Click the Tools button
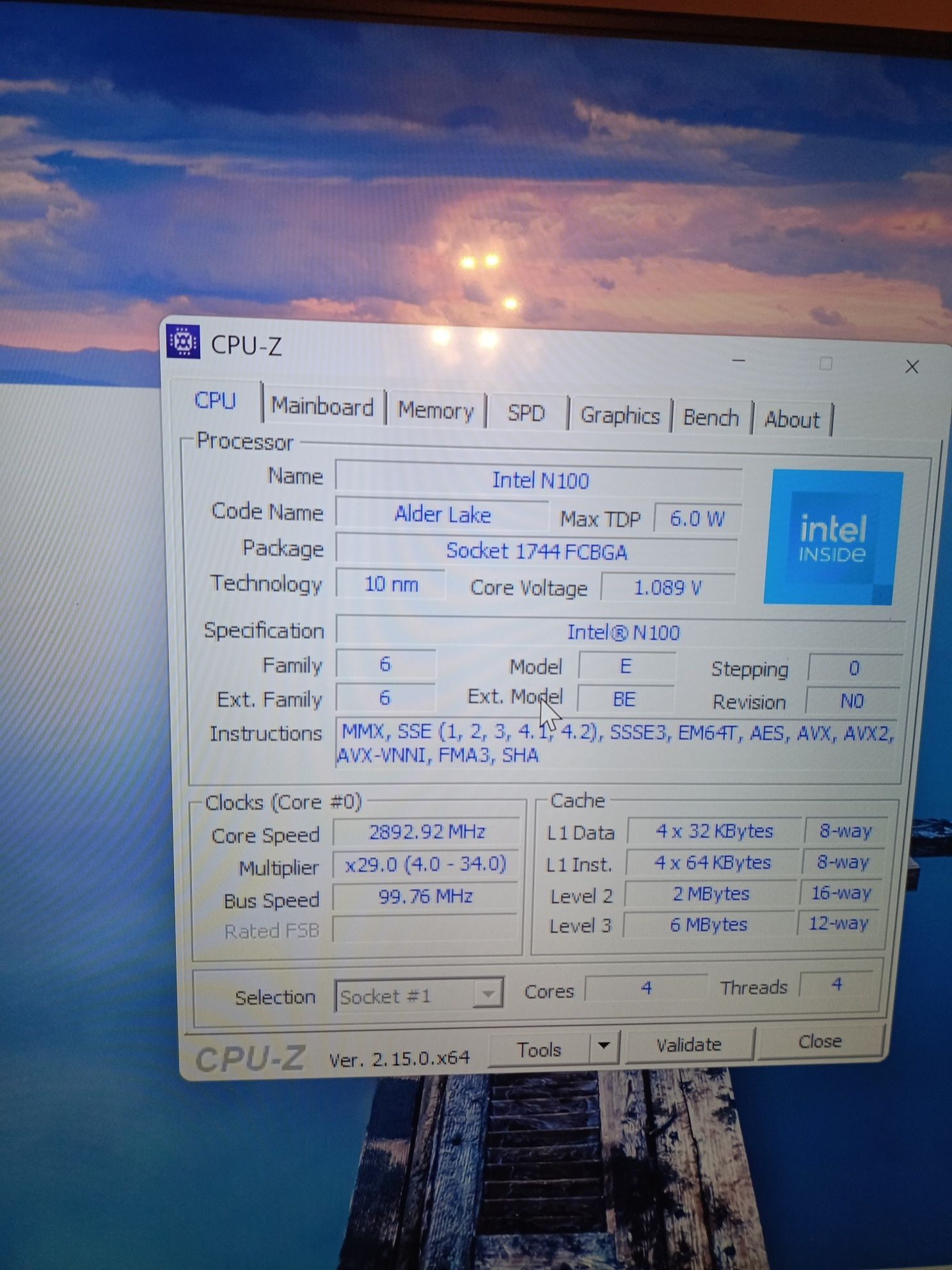Image resolution: width=952 pixels, height=1270 pixels. pyautogui.click(x=539, y=1049)
